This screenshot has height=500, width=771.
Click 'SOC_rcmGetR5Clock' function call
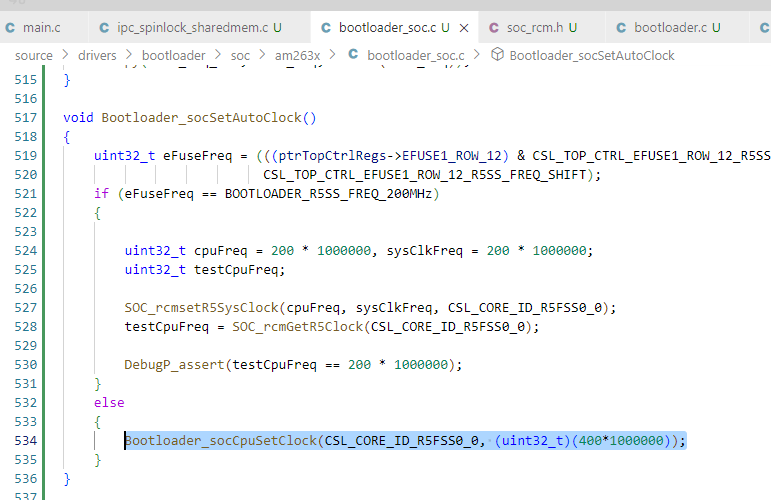coord(297,327)
